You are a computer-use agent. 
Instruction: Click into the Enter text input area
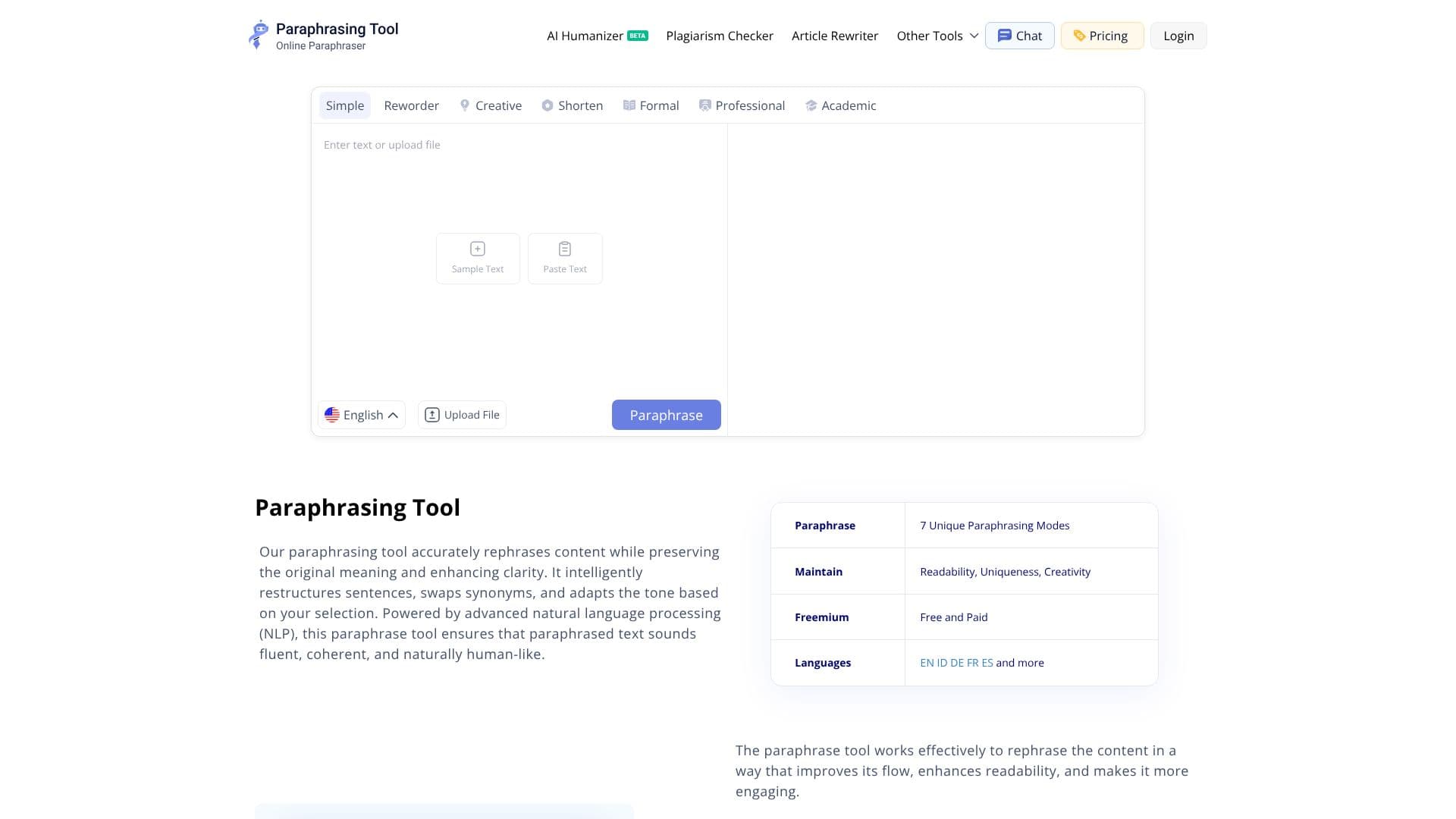point(519,258)
